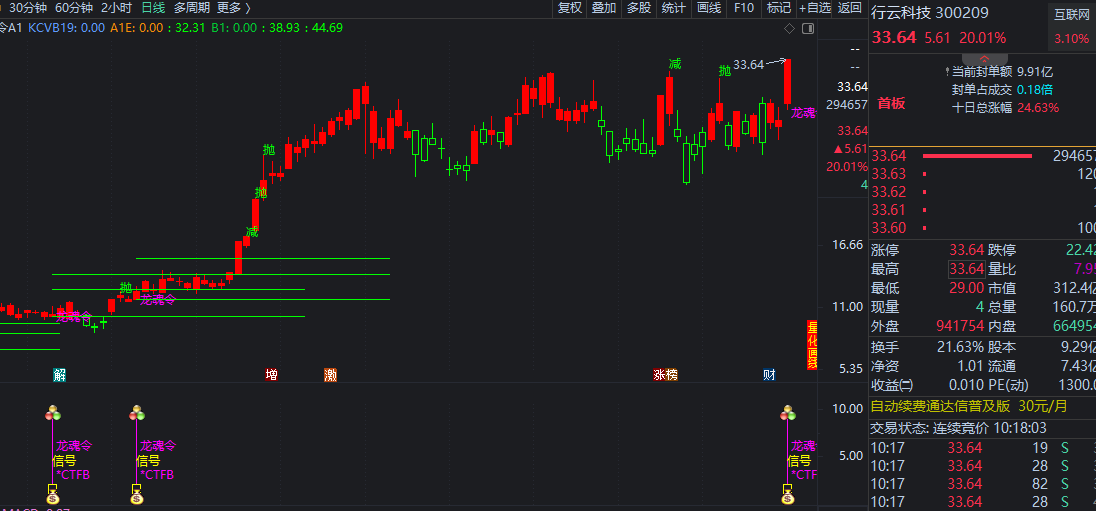
Task: Click the 交易状态 连续竞价 status line
Action: (x=958, y=428)
